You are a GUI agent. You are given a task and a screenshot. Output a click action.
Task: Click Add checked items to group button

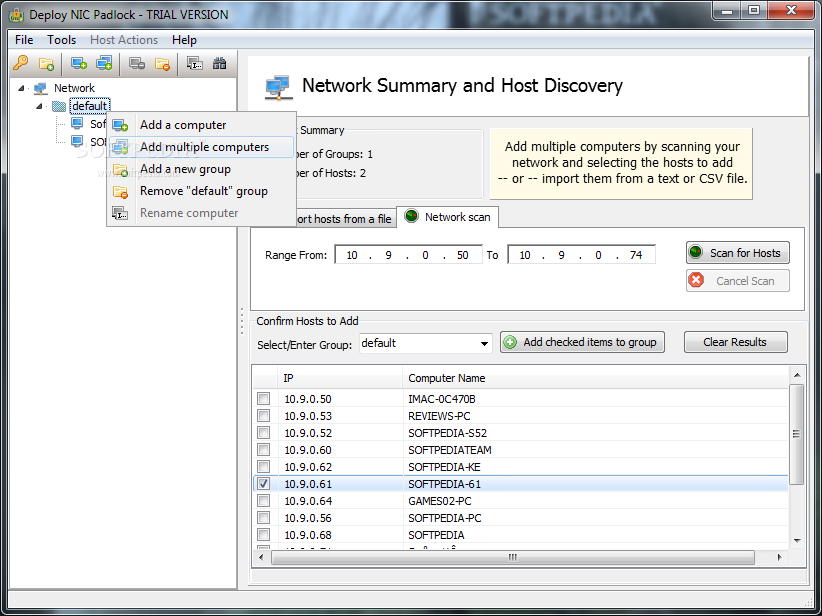[x=582, y=342]
